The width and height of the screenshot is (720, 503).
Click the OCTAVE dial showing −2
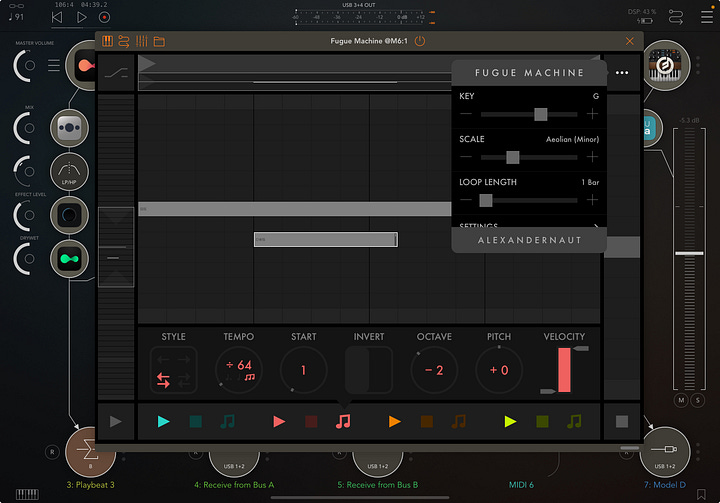pyautogui.click(x=434, y=370)
